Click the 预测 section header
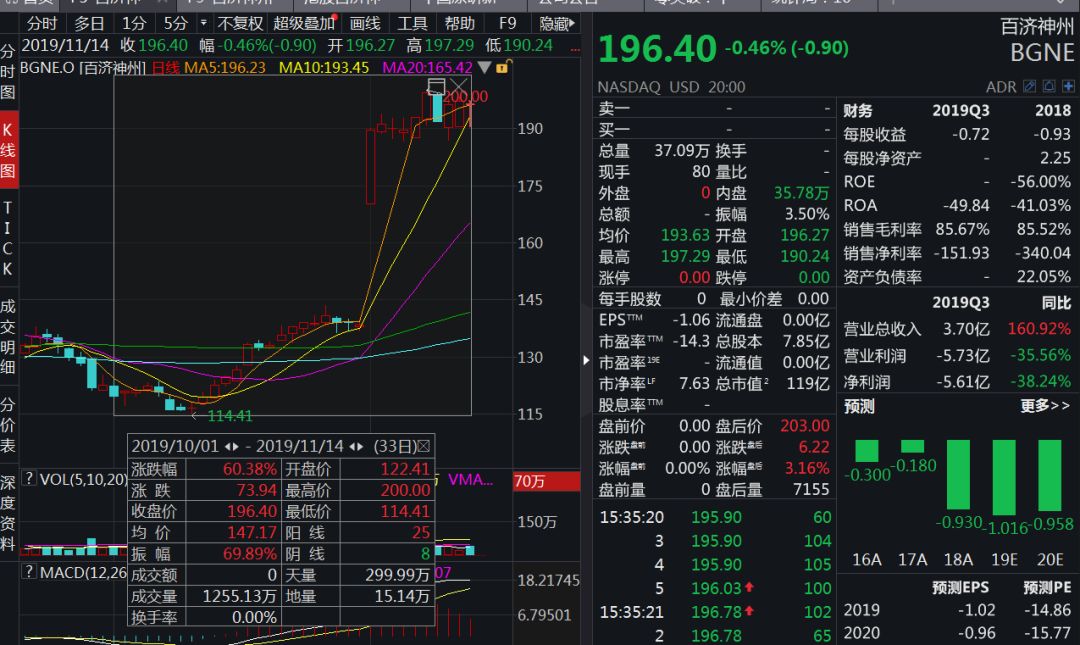Viewport: 1080px width, 645px height. click(x=859, y=407)
